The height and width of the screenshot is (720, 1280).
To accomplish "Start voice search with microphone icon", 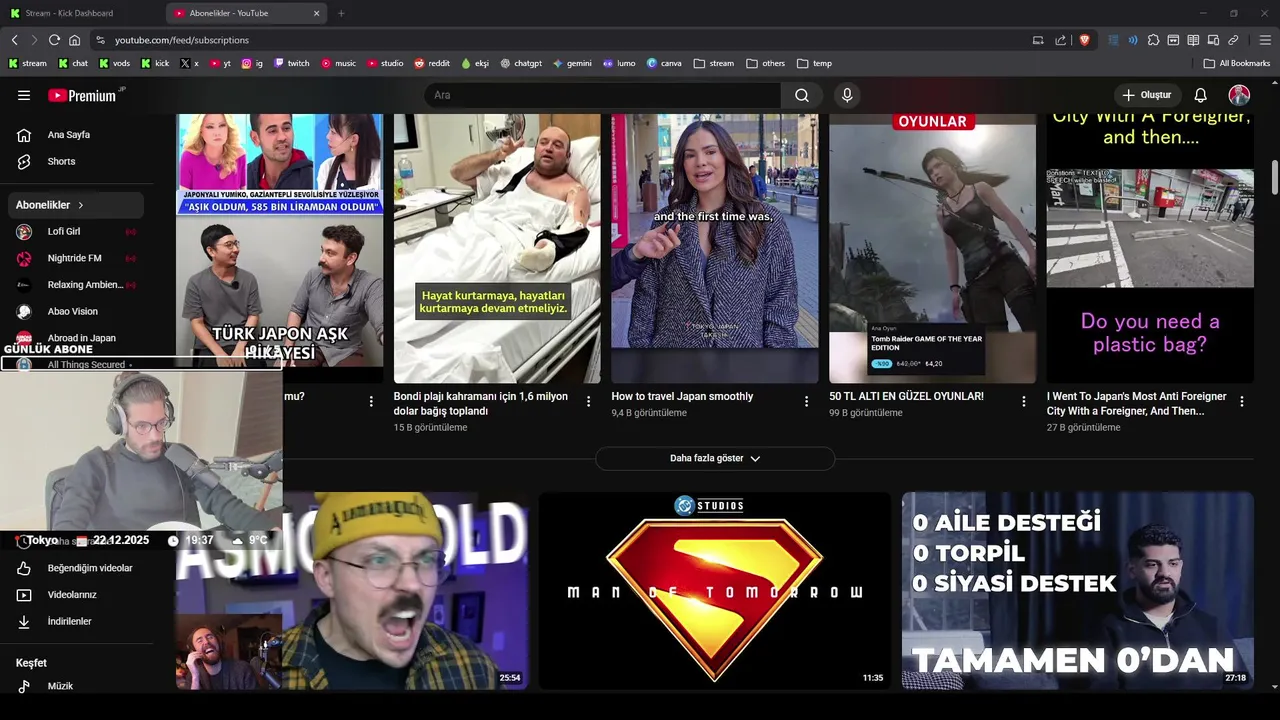I will [847, 95].
